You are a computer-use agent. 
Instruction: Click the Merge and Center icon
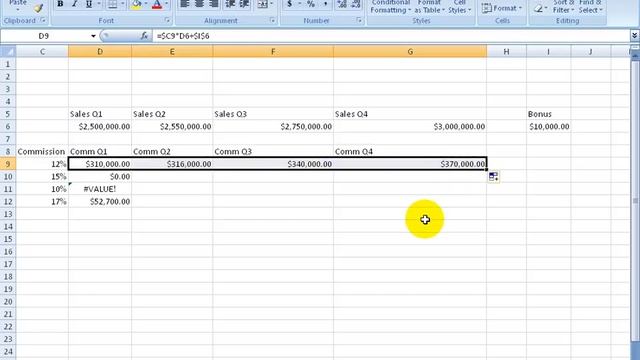(262, 4)
